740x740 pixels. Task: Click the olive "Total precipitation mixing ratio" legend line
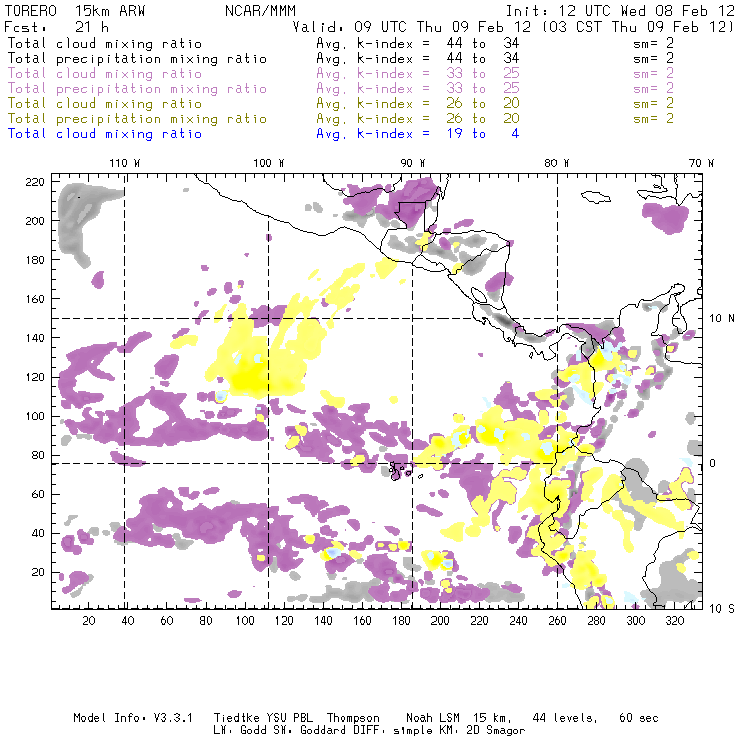click(x=137, y=118)
